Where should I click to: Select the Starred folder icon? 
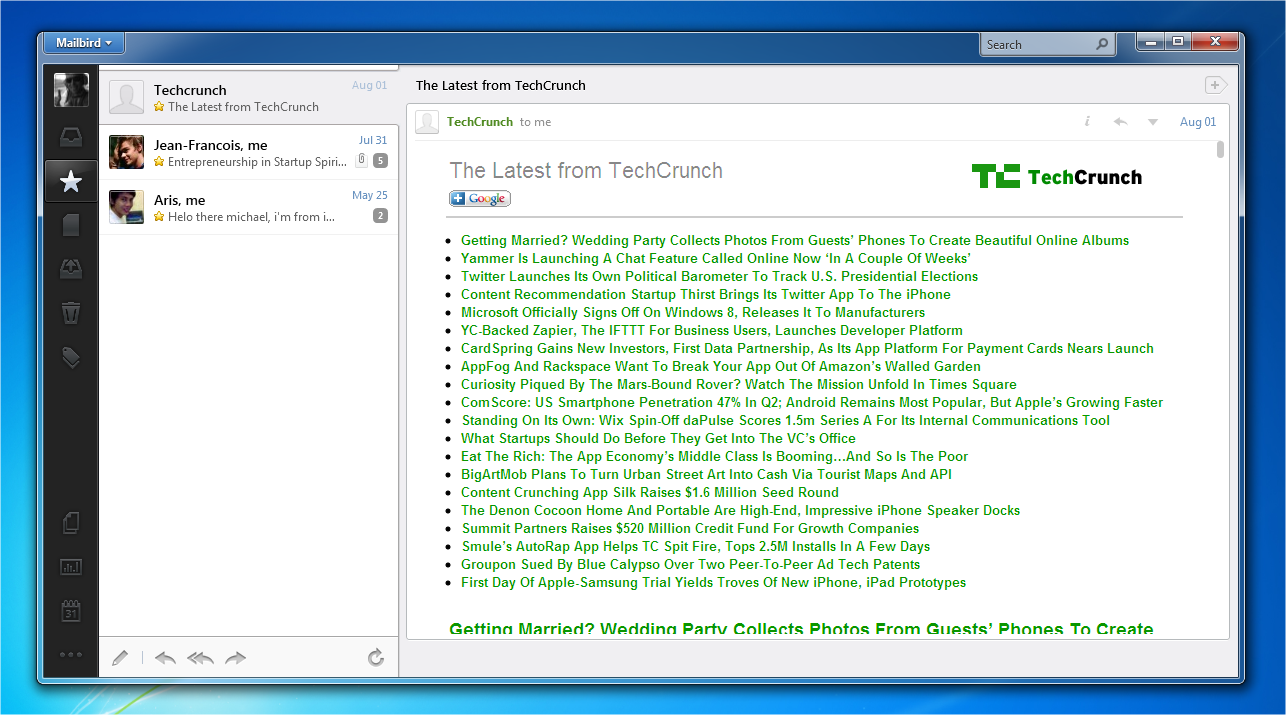71,181
